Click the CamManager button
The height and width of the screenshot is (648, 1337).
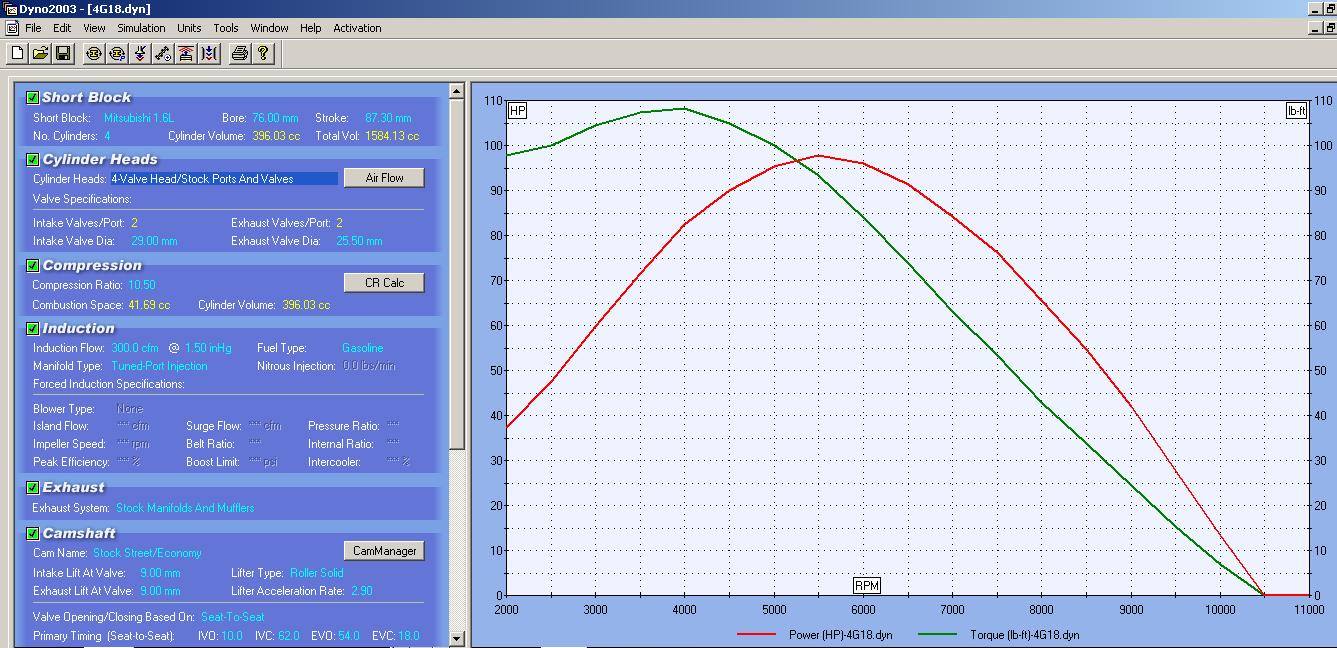pyautogui.click(x=384, y=551)
